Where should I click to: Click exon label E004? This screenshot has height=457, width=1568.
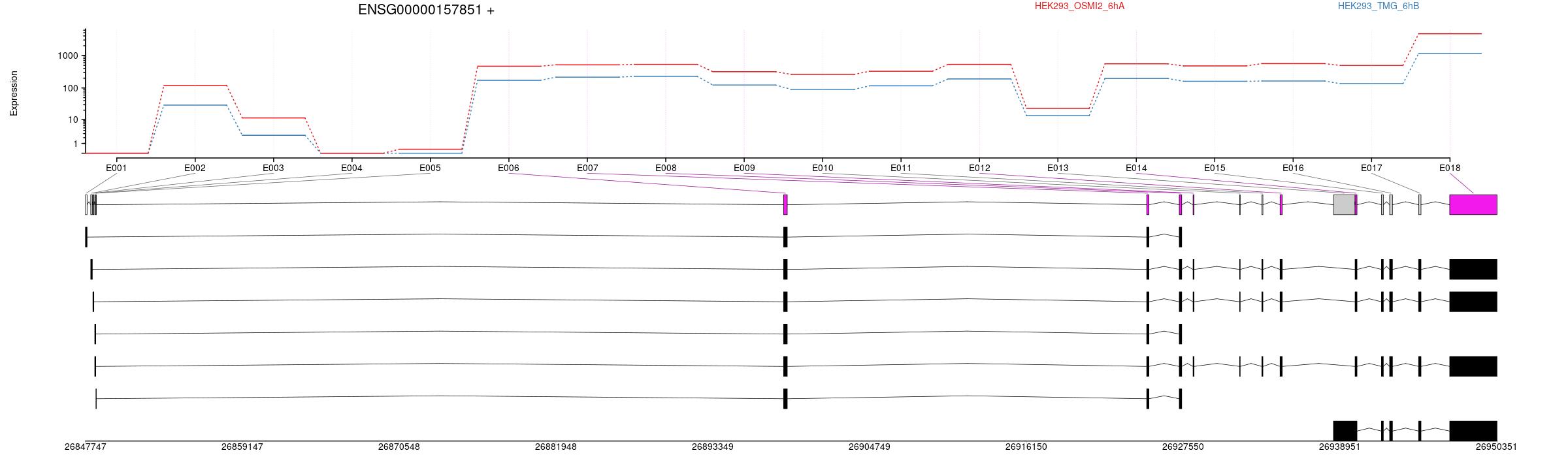pyautogui.click(x=351, y=168)
